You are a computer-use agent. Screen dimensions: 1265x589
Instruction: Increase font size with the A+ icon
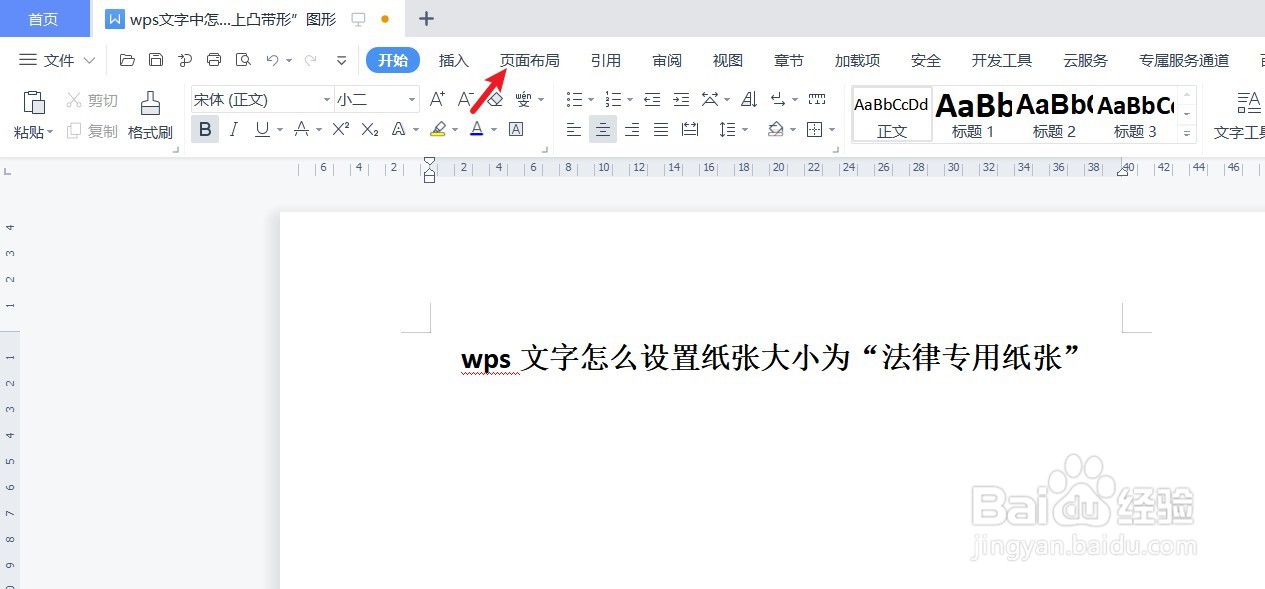[x=437, y=99]
